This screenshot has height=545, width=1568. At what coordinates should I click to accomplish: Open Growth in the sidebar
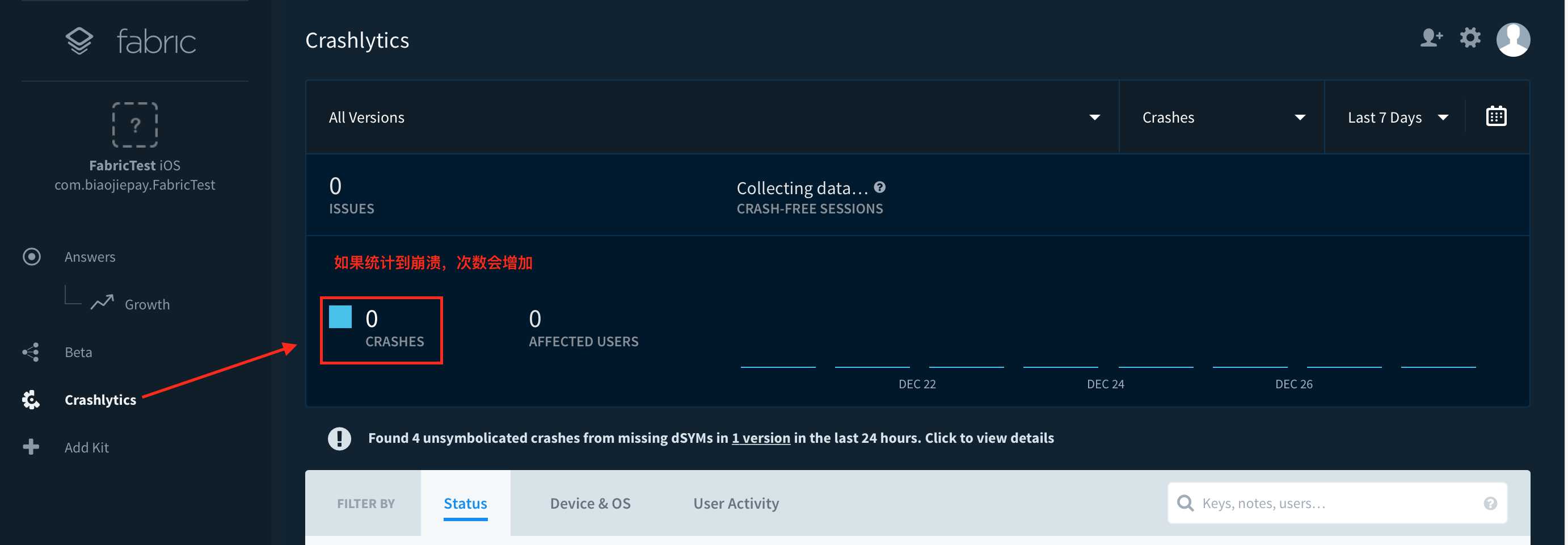(147, 304)
